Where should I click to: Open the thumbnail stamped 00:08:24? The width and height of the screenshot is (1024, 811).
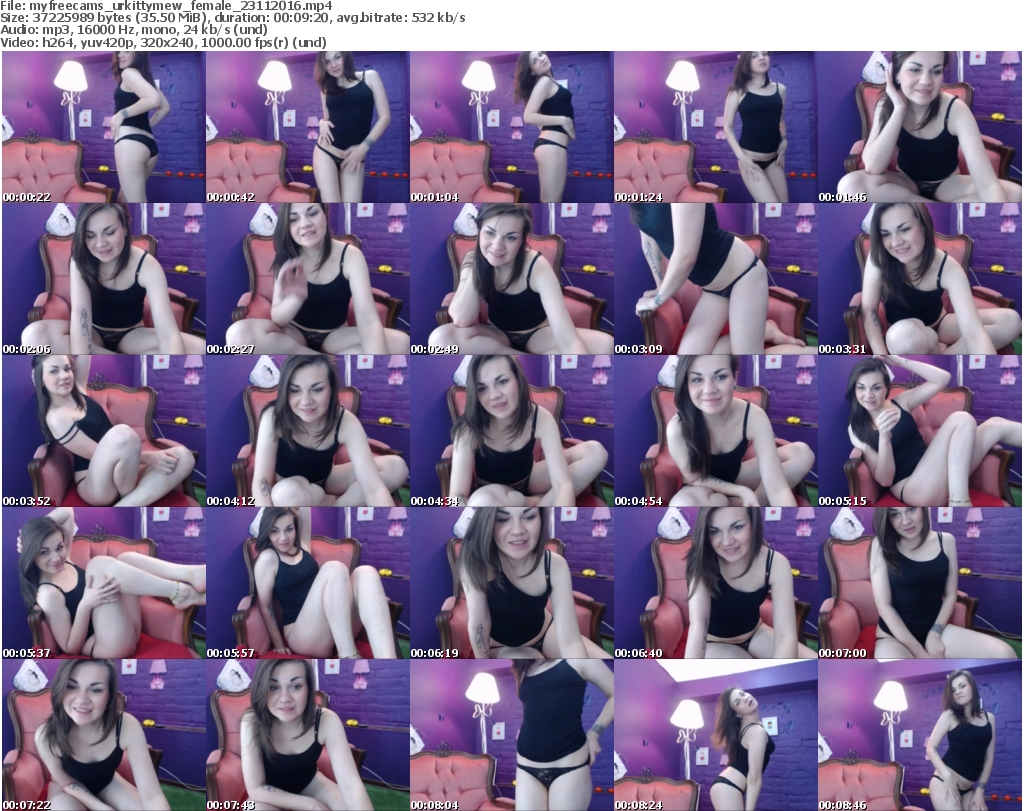pyautogui.click(x=715, y=735)
